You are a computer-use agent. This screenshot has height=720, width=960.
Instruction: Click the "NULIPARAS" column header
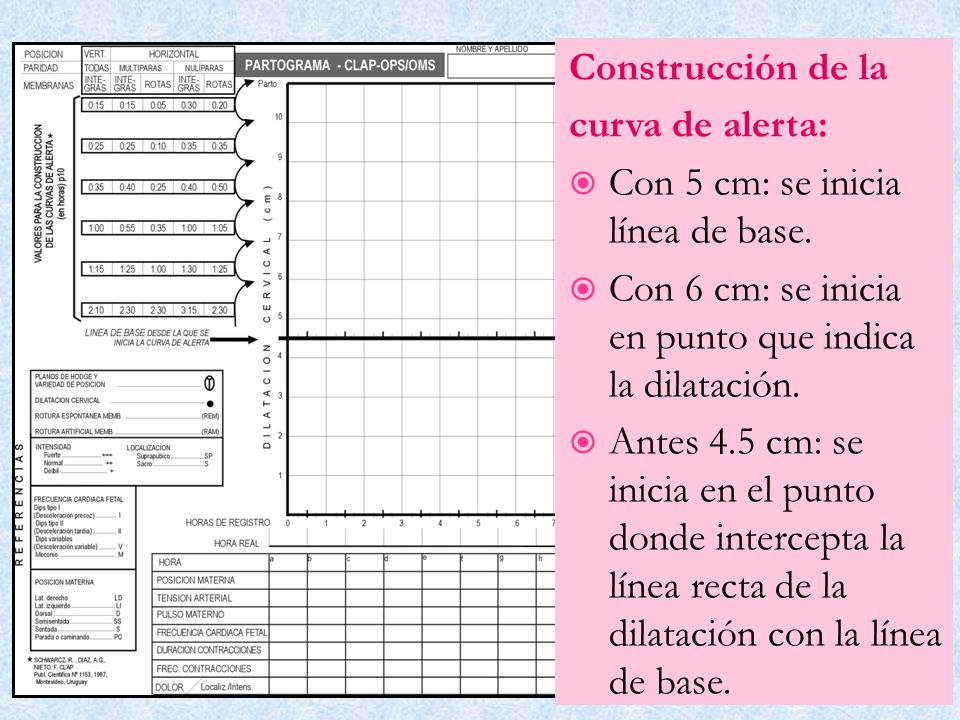(204, 68)
